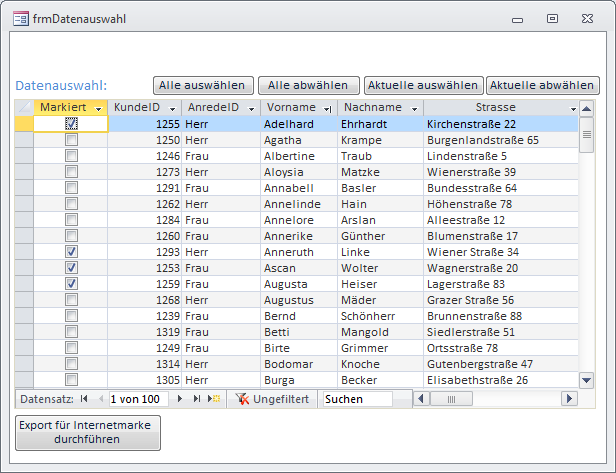Screen dimensions: 616x473
Task: Click the Ungefiltert filter indicator
Action: click(272, 399)
